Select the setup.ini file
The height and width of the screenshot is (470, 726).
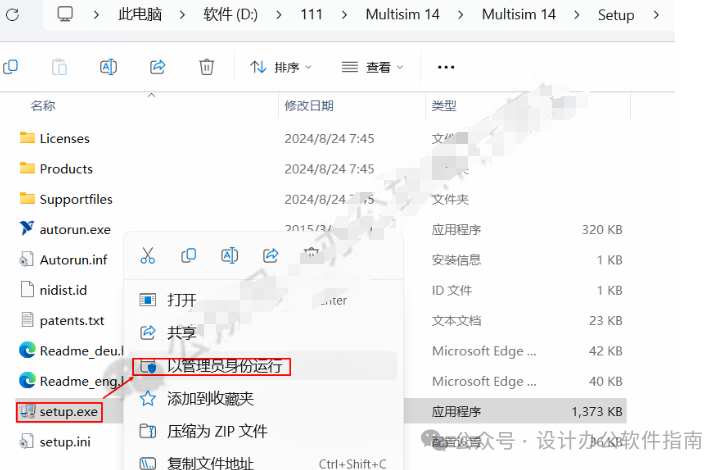coord(65,442)
